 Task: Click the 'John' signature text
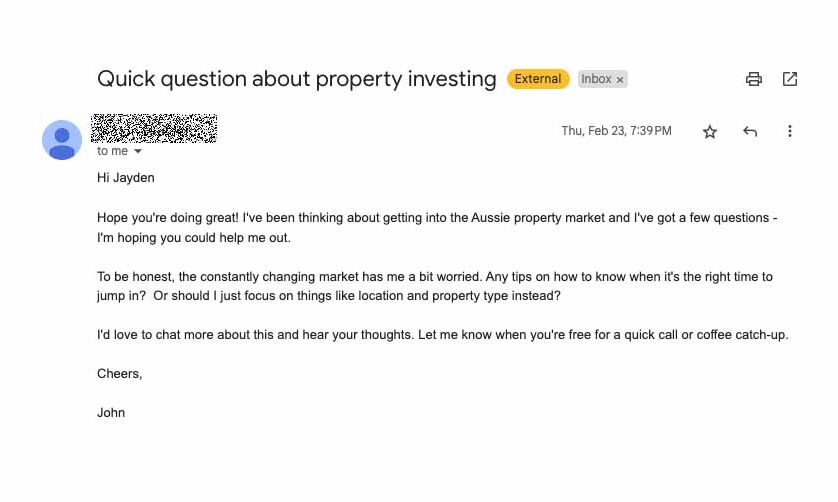111,413
